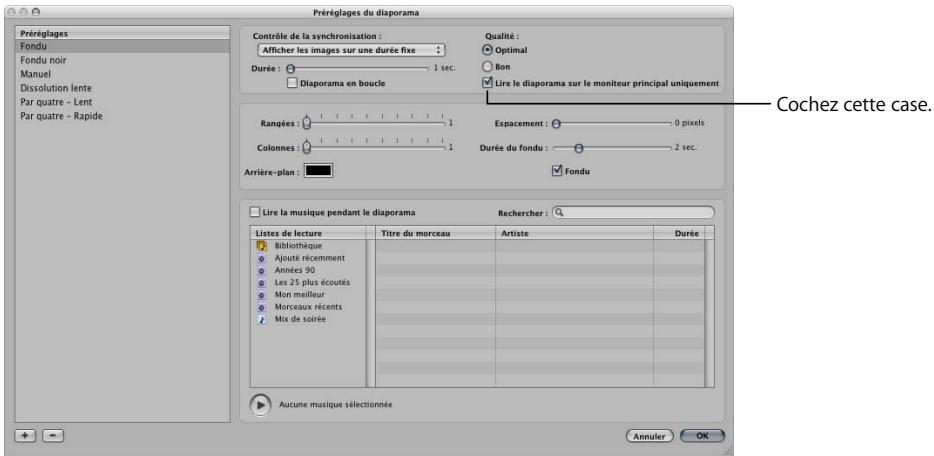This screenshot has width=934, height=456.
Task: Select the Dissolution lente preset
Action: [122, 88]
